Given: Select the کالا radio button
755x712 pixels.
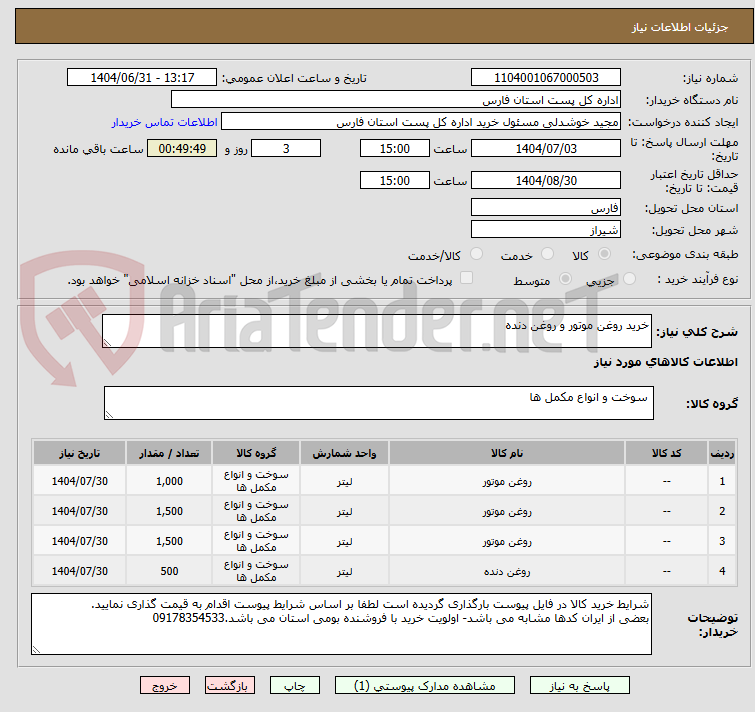Looking at the screenshot, I should click(604, 253).
